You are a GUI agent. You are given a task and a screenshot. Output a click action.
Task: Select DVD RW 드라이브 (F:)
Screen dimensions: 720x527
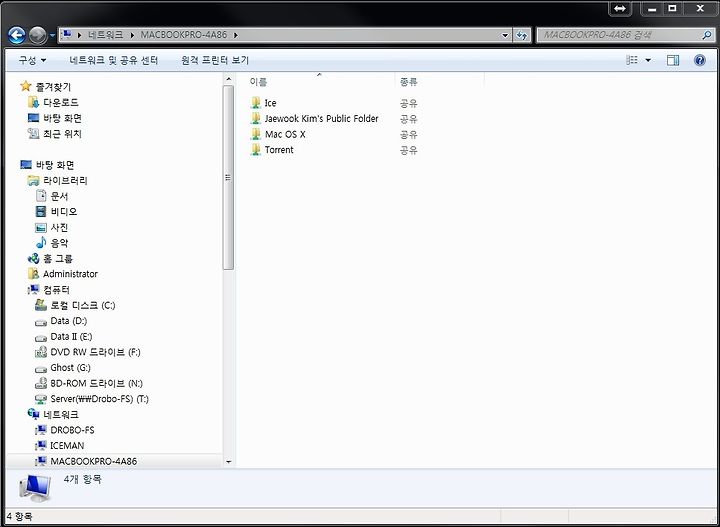coord(96,352)
